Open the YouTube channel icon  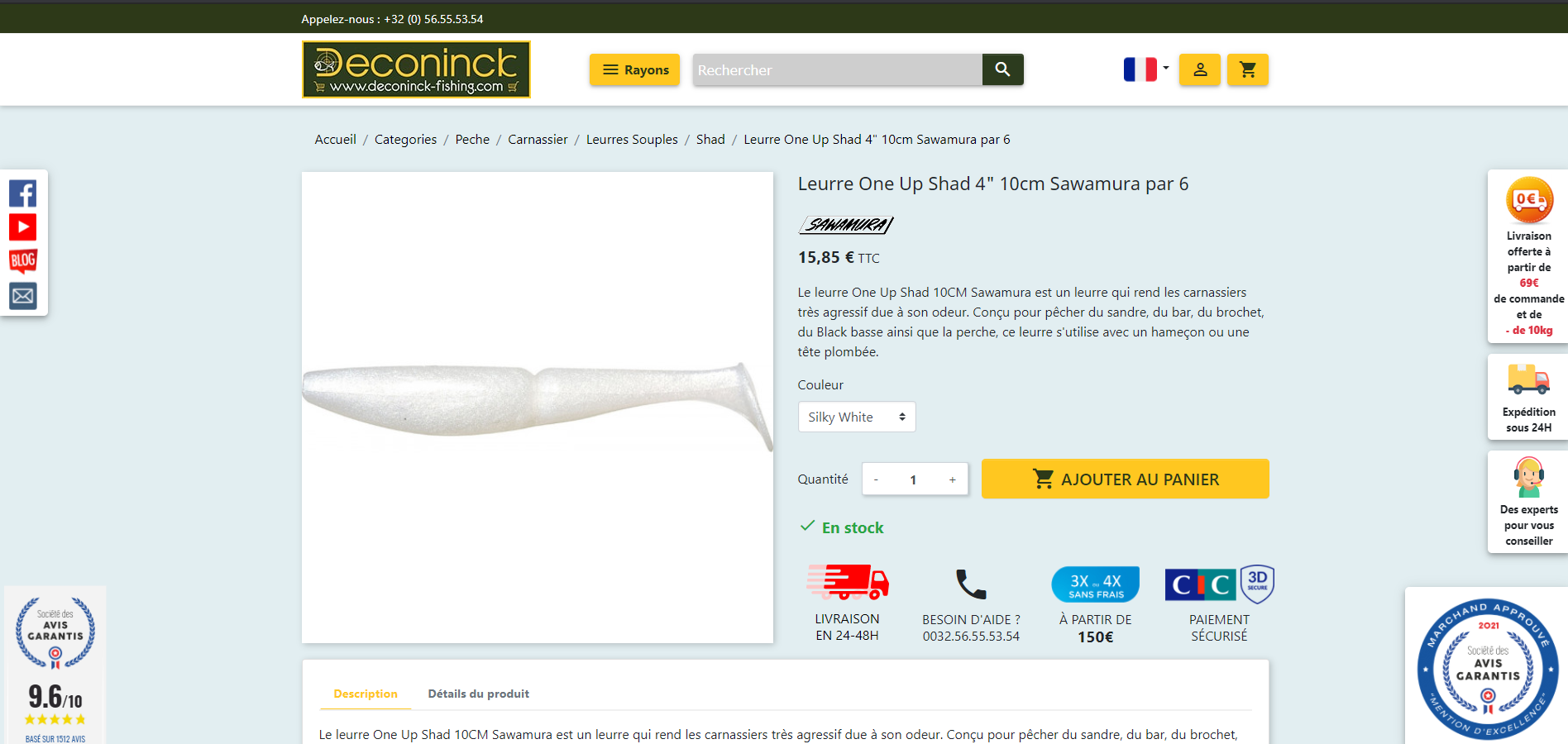pyautogui.click(x=22, y=227)
